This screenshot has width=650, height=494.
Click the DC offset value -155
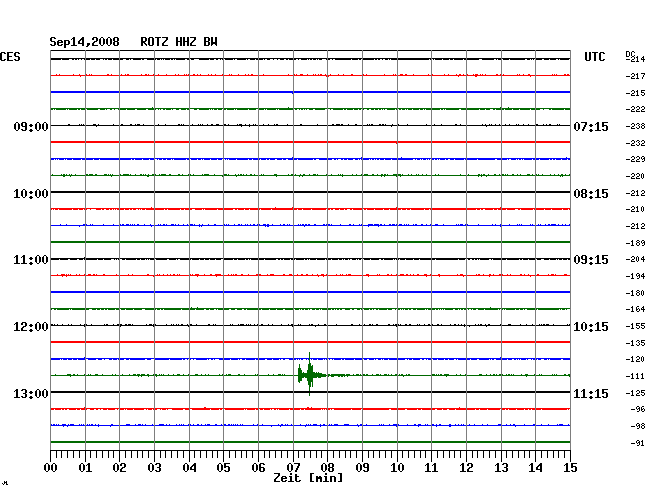pyautogui.click(x=635, y=326)
